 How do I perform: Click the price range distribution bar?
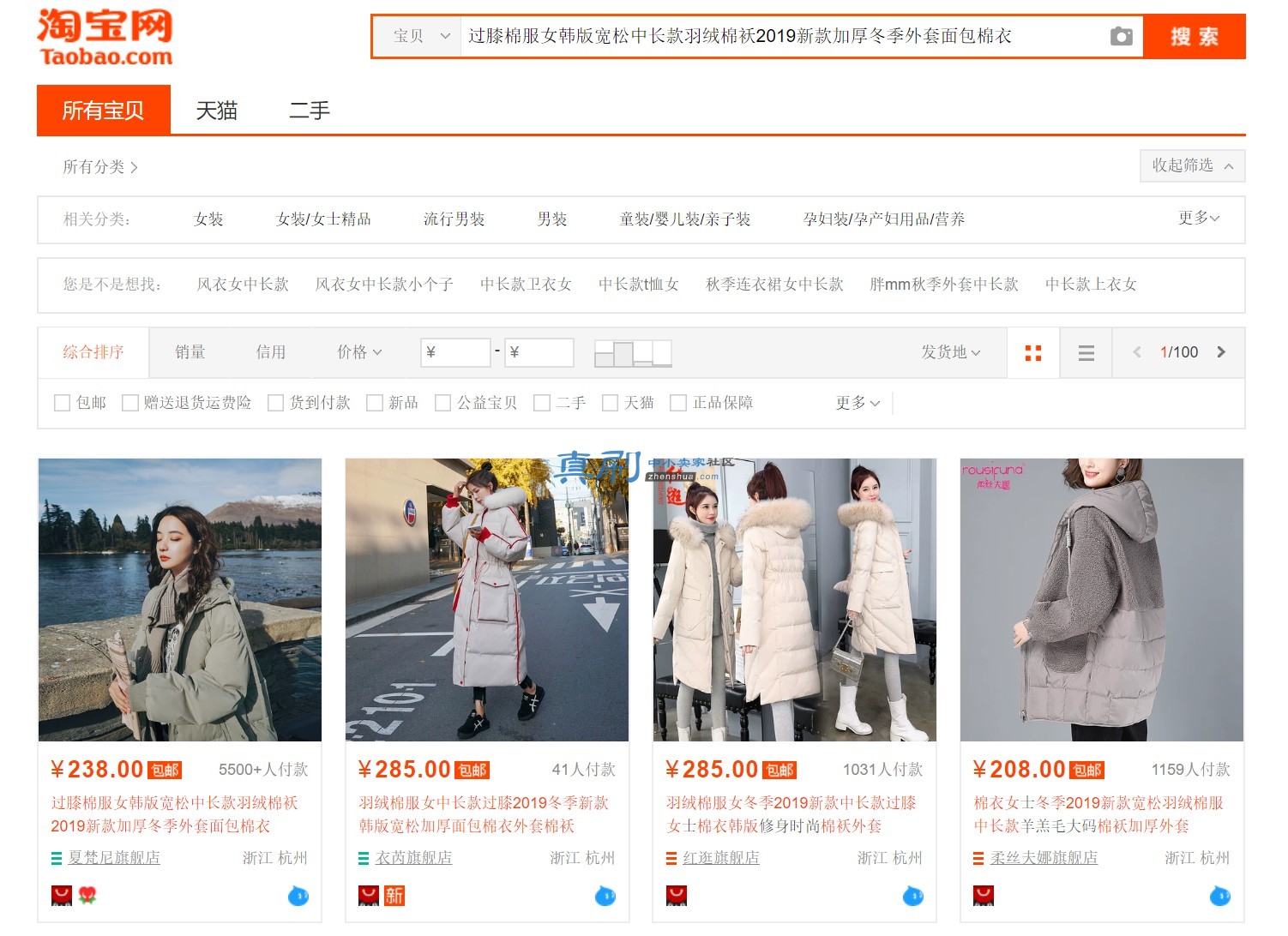(633, 353)
